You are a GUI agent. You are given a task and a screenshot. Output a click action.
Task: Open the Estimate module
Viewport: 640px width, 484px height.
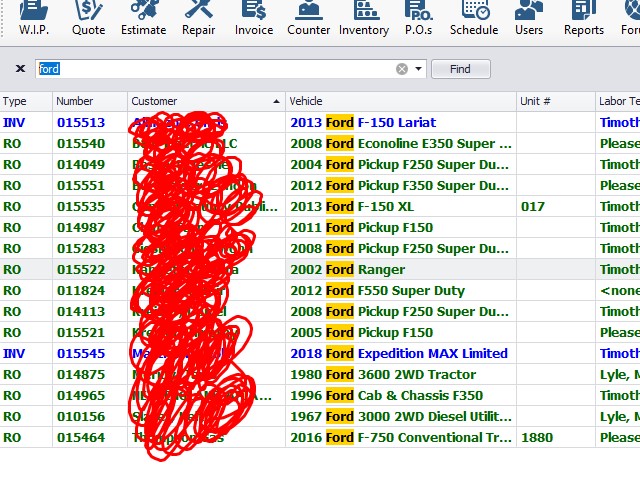click(144, 18)
